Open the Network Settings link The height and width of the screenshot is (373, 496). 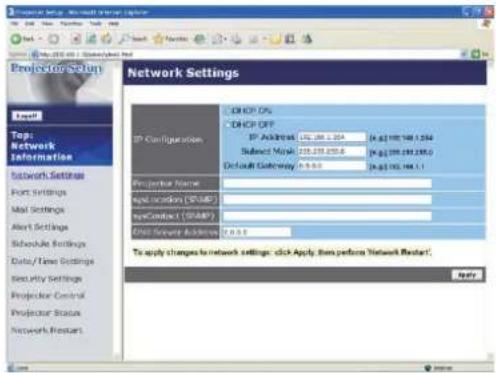tap(48, 175)
